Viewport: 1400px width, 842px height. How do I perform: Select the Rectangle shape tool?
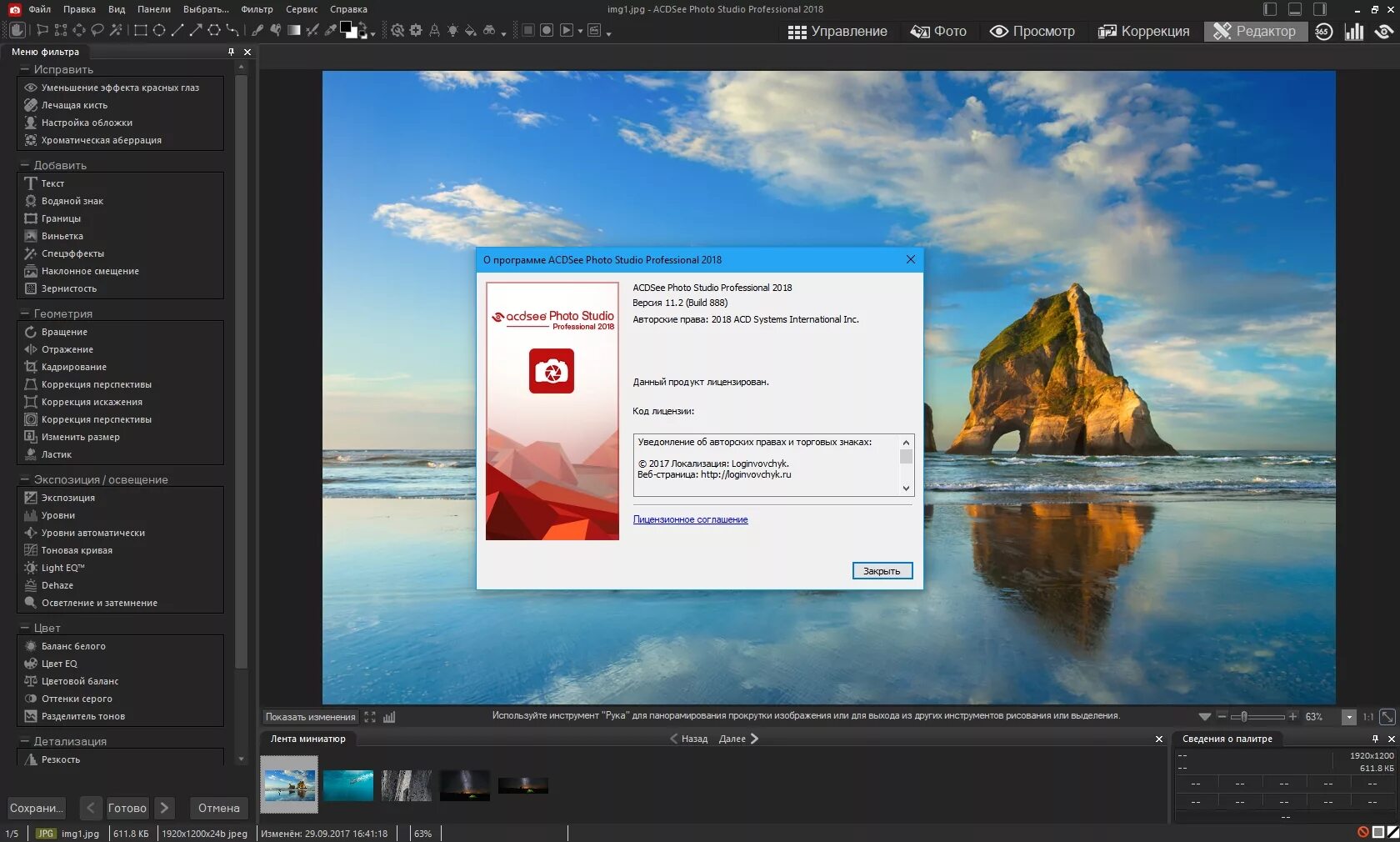click(141, 30)
